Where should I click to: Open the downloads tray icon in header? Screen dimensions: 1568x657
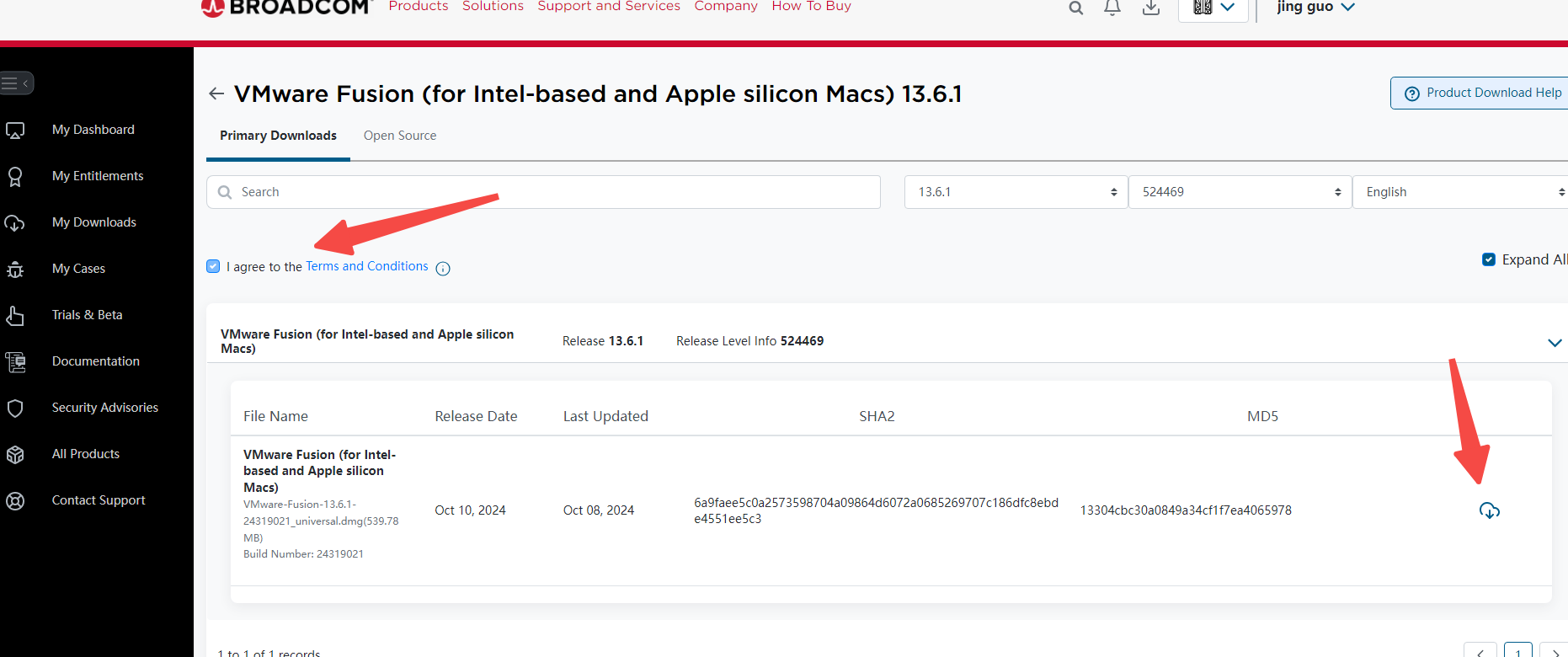pos(1151,8)
